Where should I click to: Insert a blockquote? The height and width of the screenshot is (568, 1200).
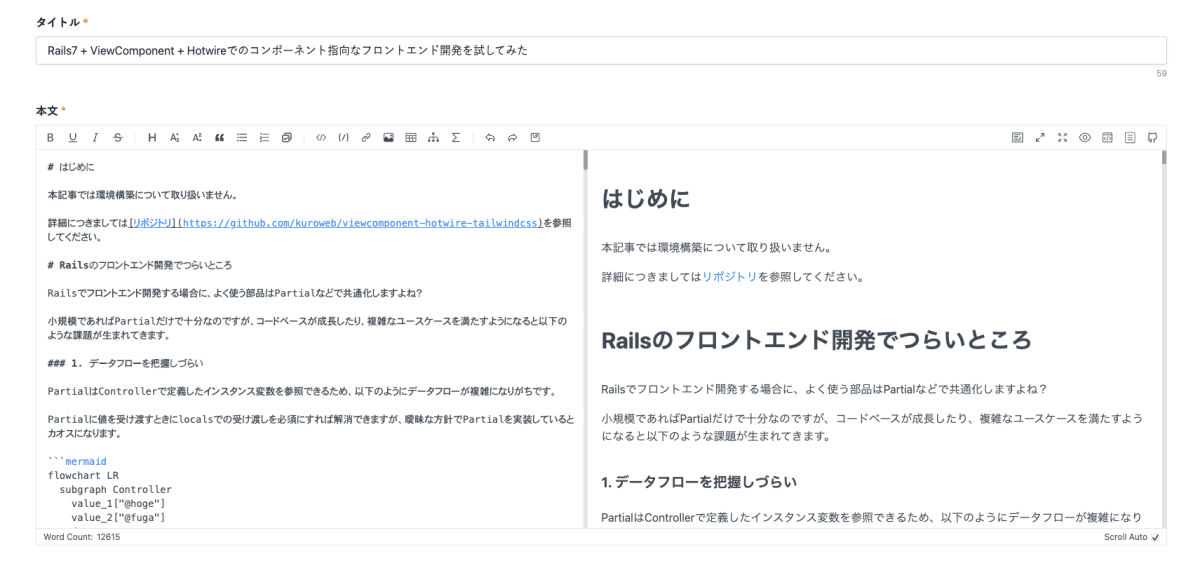pyautogui.click(x=219, y=137)
